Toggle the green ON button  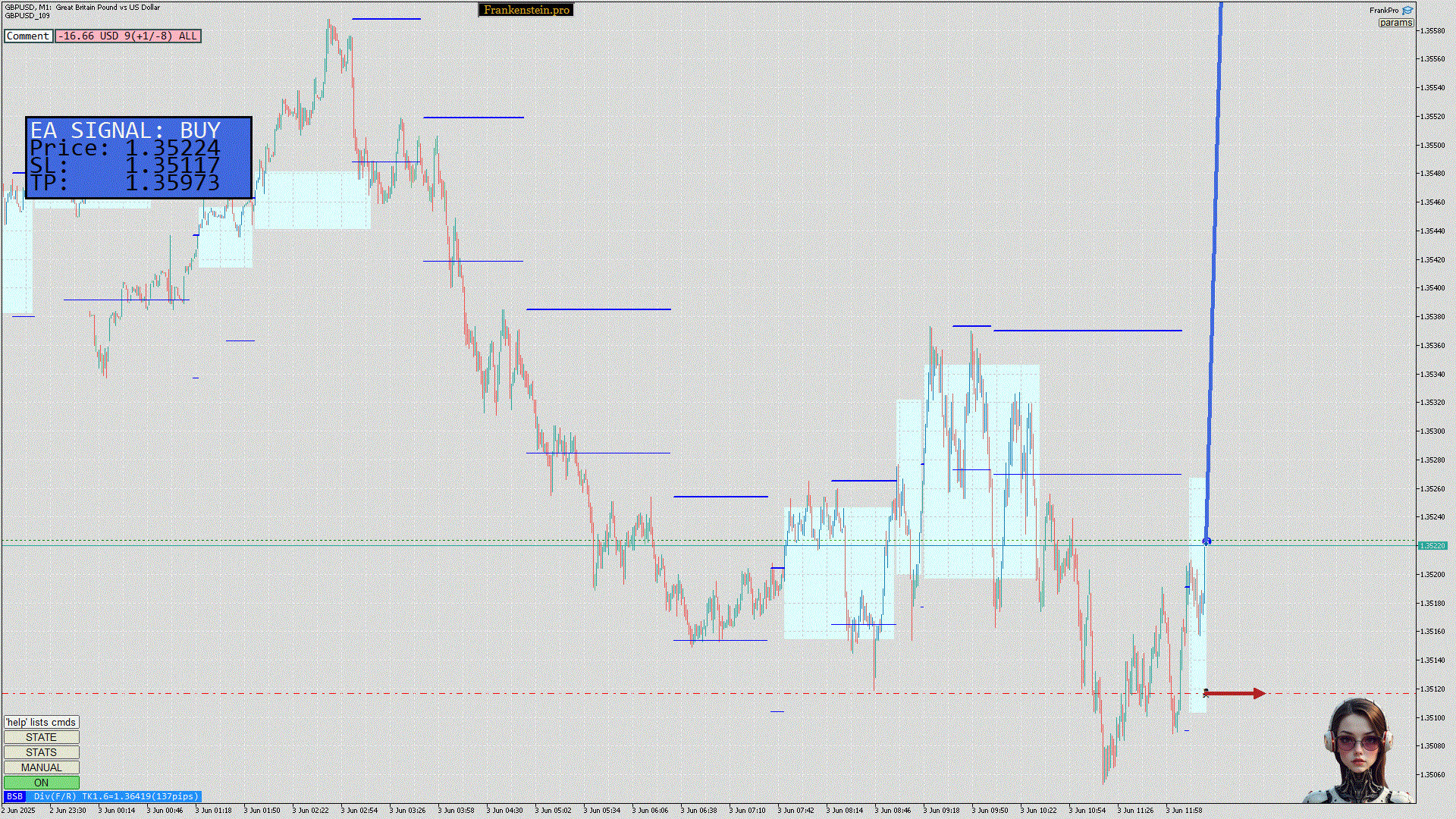(41, 783)
